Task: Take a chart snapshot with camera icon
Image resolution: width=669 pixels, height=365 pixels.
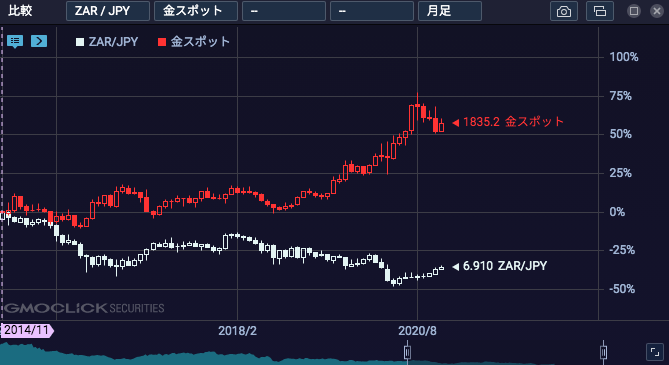Action: click(x=564, y=11)
